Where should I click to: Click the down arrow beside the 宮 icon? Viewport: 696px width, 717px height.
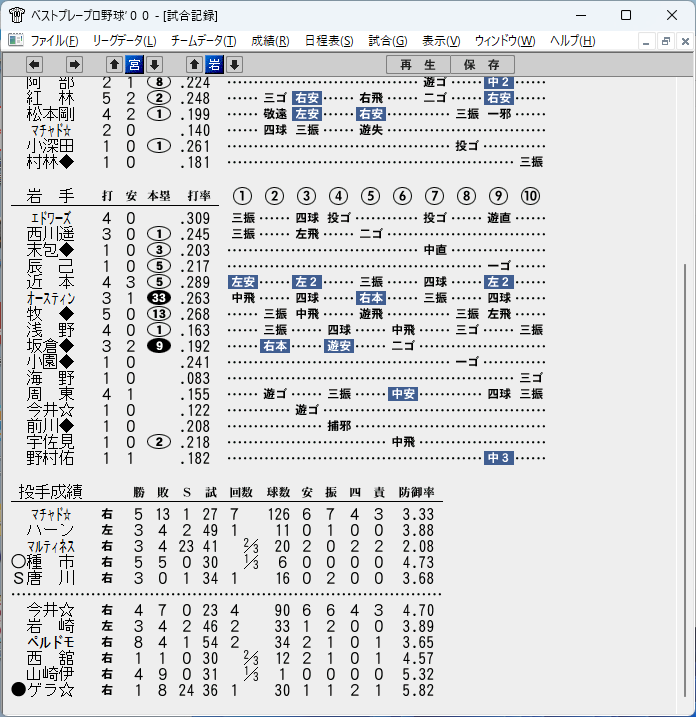(155, 64)
